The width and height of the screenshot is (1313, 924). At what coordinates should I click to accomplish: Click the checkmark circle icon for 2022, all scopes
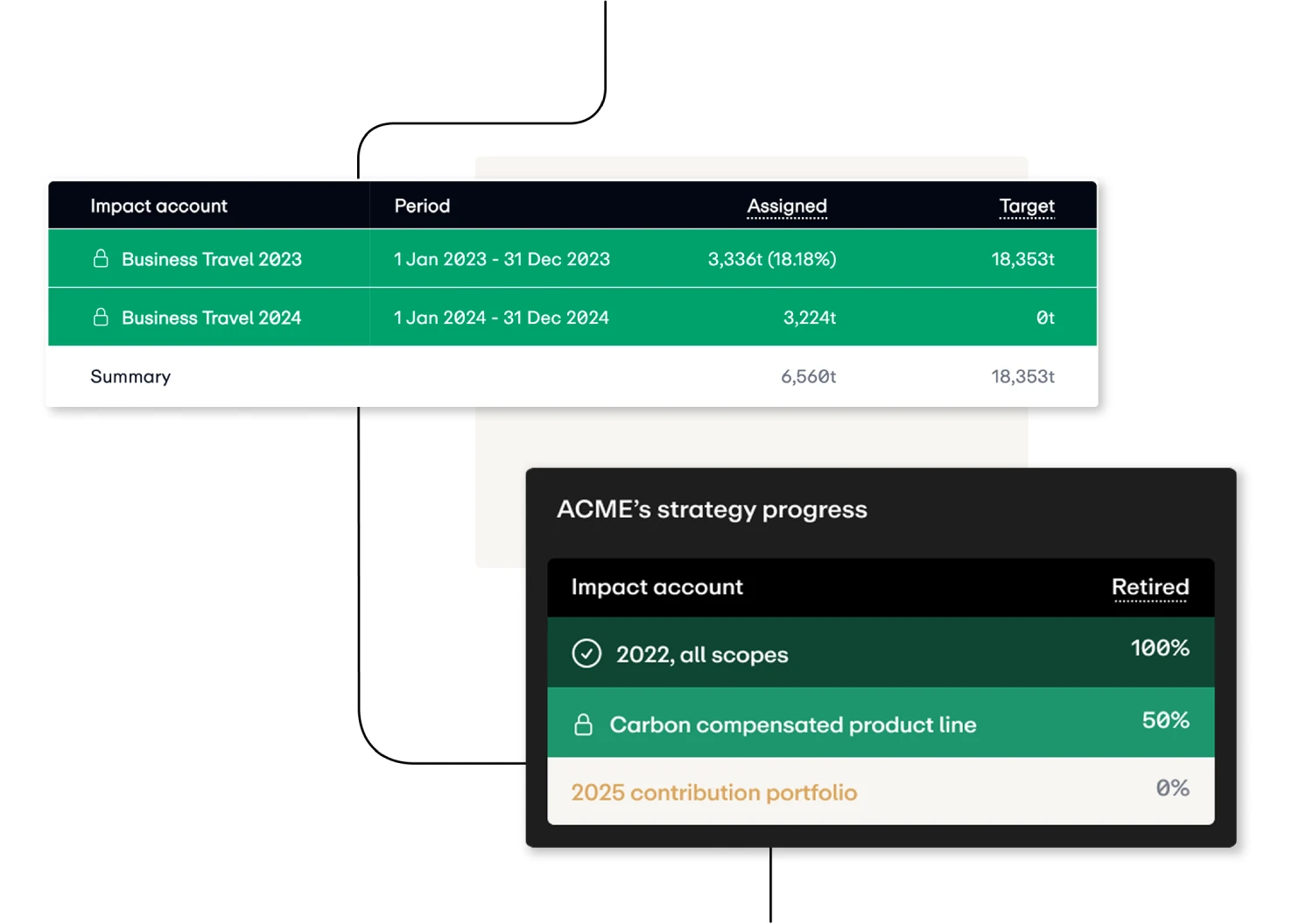coord(586,654)
